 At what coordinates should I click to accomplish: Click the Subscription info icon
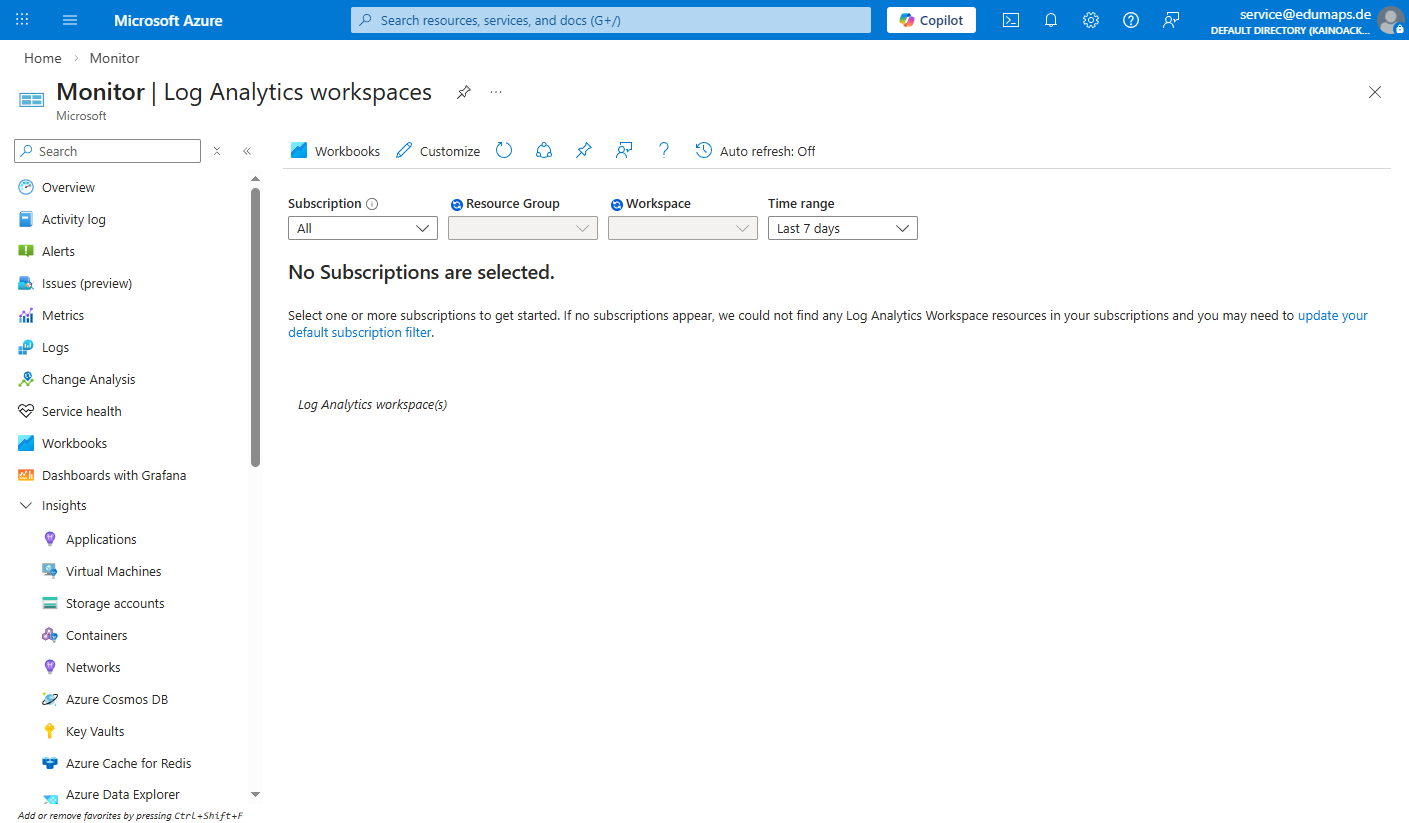(372, 204)
